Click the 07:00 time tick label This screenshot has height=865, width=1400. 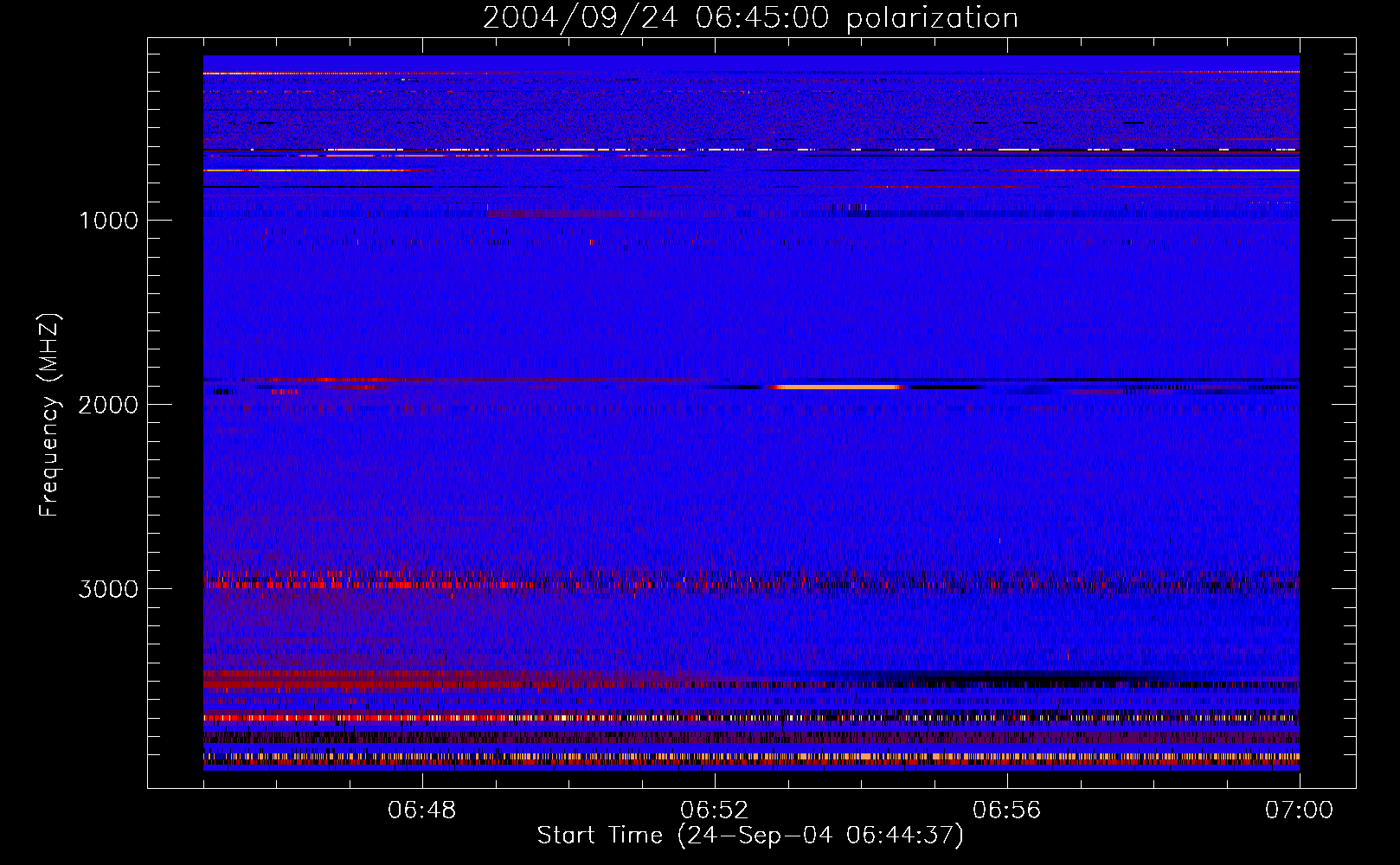1299,810
